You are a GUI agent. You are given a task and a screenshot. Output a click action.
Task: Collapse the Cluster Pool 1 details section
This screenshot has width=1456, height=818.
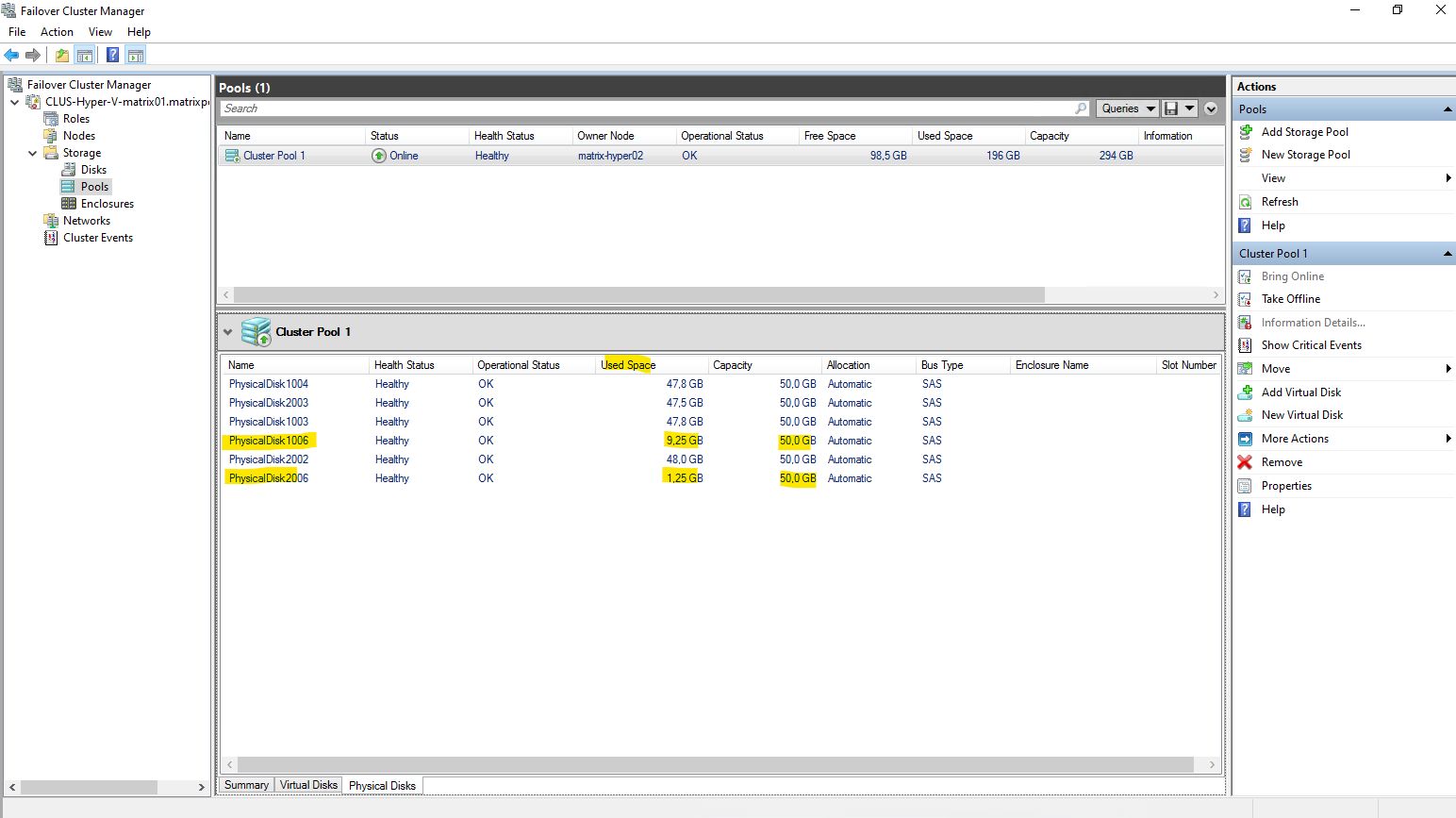[227, 332]
